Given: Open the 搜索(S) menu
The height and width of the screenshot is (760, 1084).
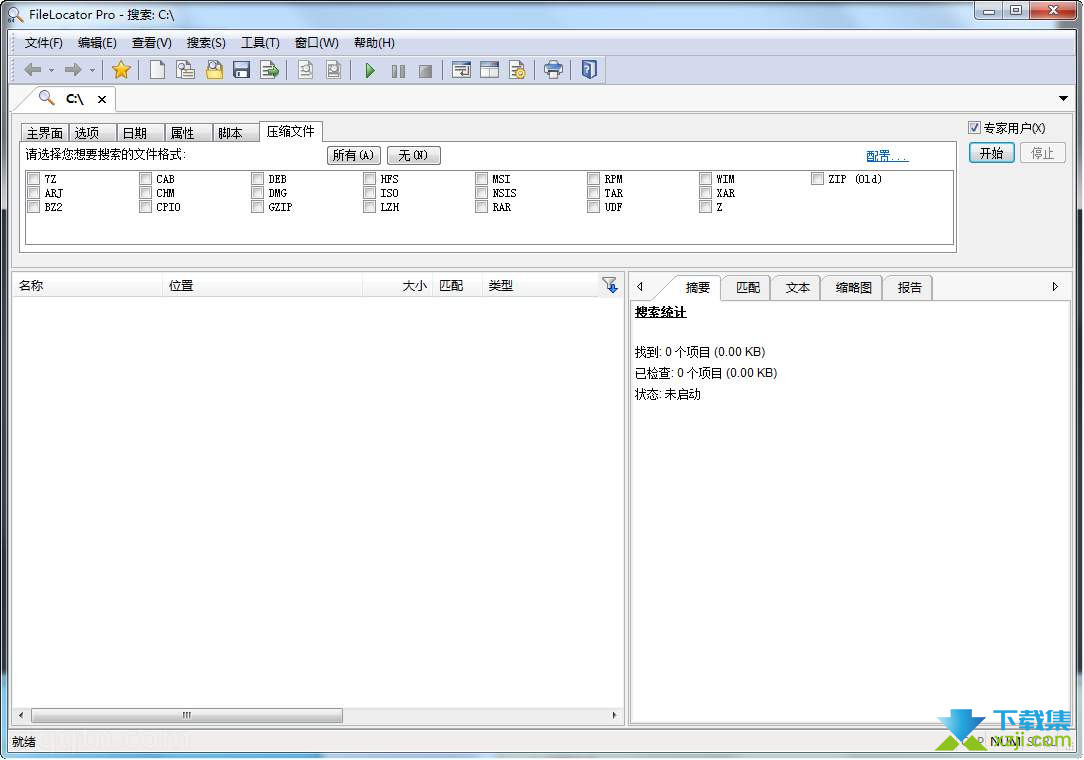Looking at the screenshot, I should 206,43.
